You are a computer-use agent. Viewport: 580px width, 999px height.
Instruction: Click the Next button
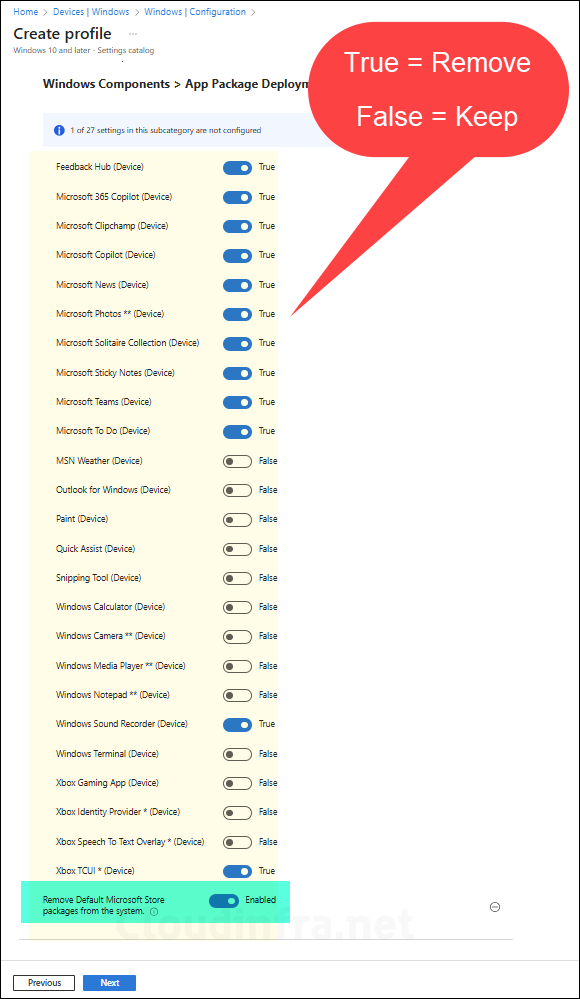[x=110, y=982]
